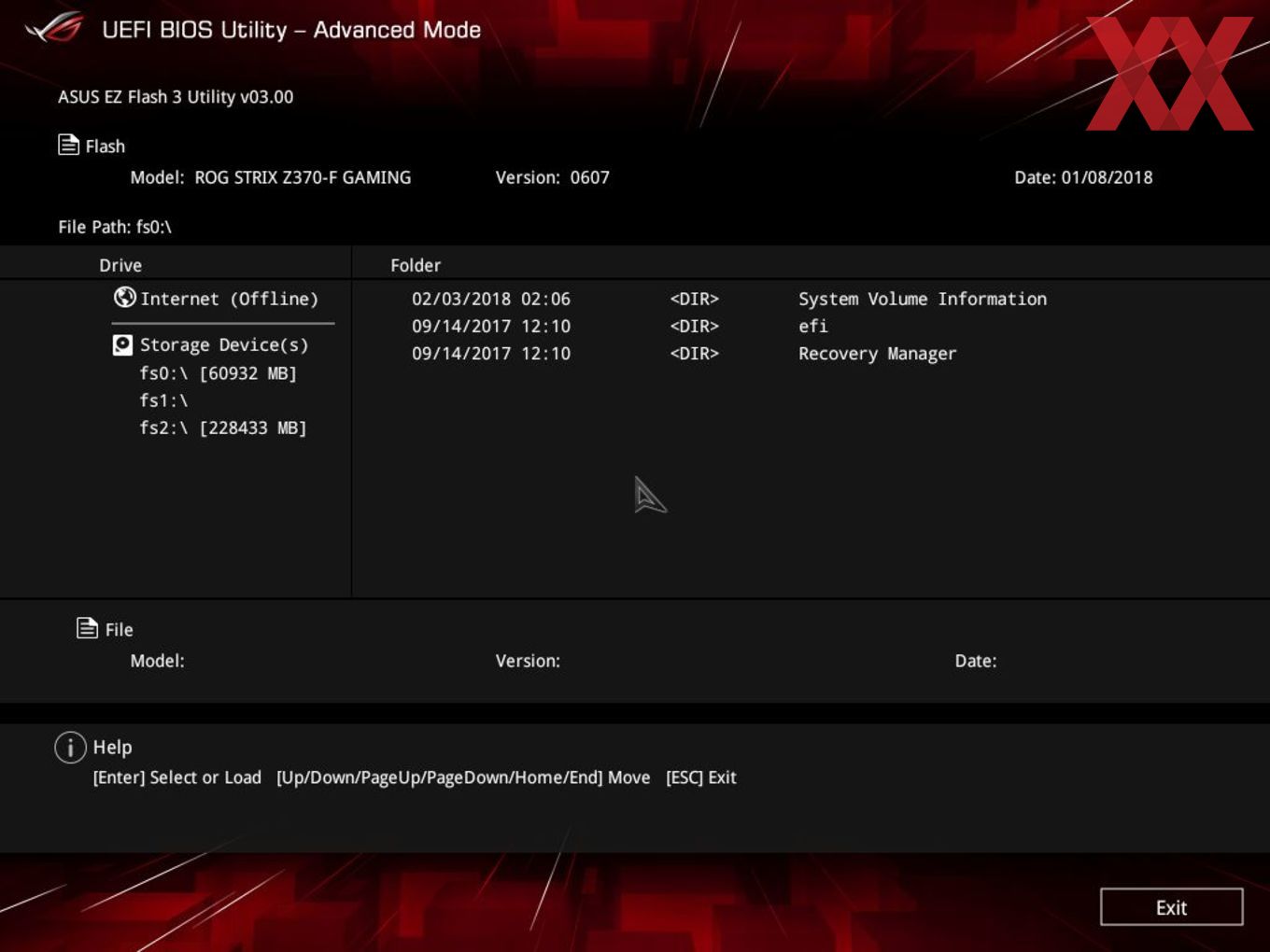Click Version 0607 text

pos(553,177)
